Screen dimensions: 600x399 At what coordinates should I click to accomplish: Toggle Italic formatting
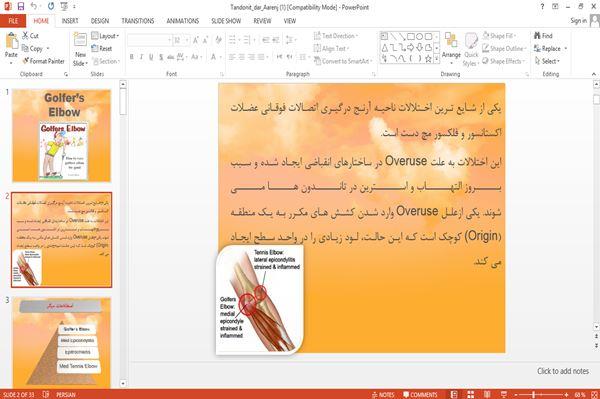pos(141,57)
